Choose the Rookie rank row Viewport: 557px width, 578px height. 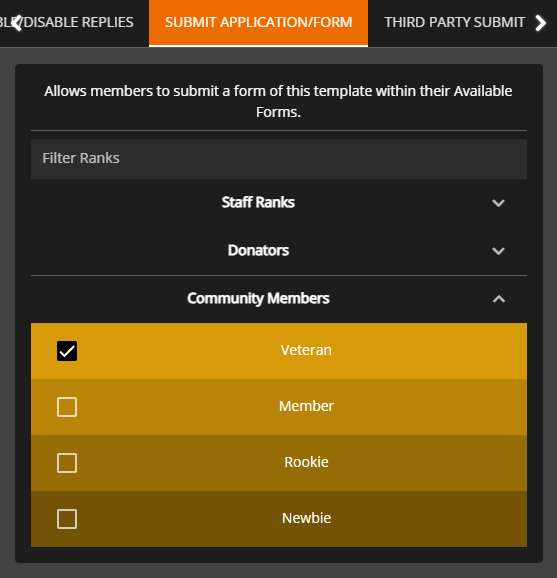coord(279,463)
